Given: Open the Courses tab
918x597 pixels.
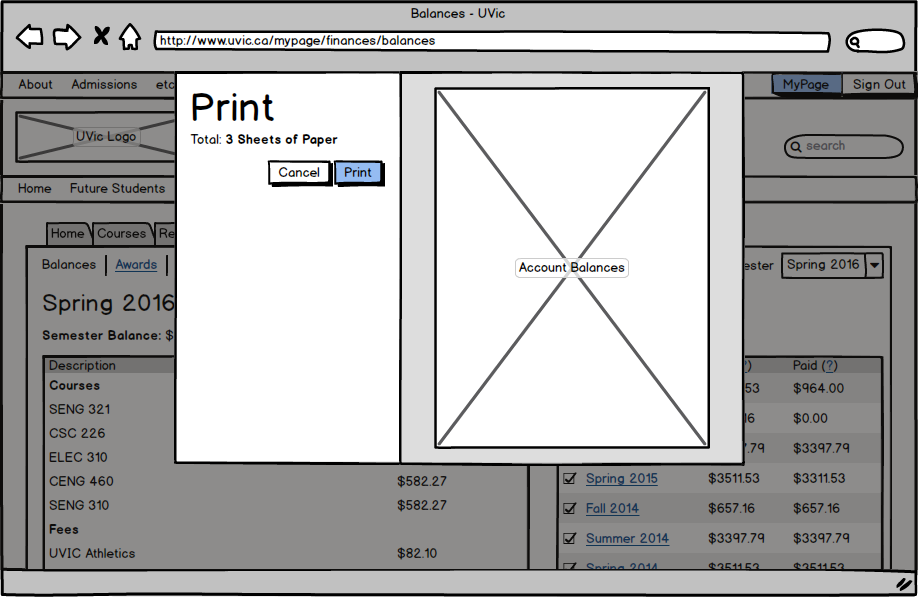Looking at the screenshot, I should (x=122, y=234).
